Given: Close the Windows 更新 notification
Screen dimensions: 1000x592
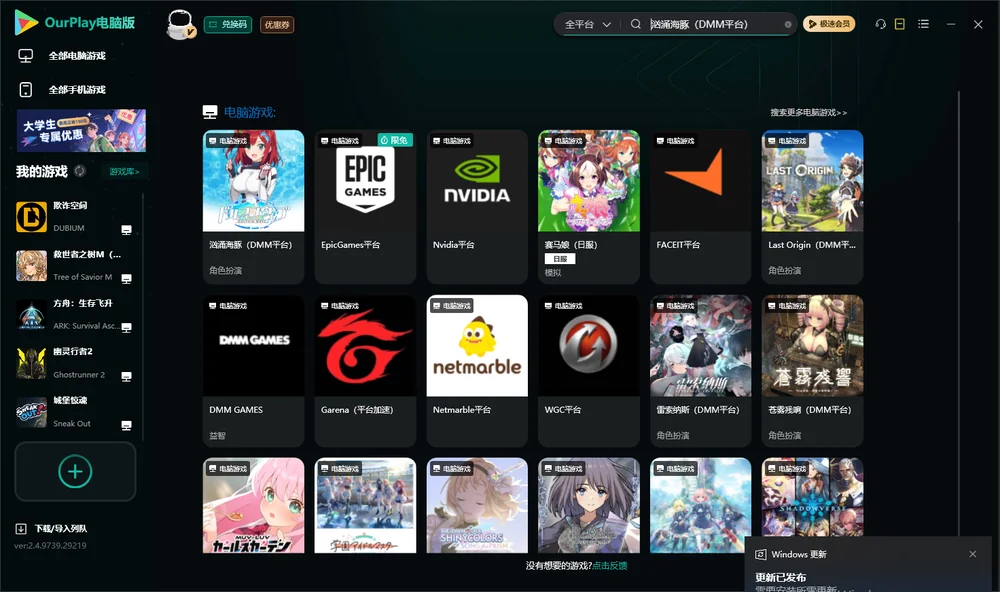Looking at the screenshot, I should (x=973, y=554).
